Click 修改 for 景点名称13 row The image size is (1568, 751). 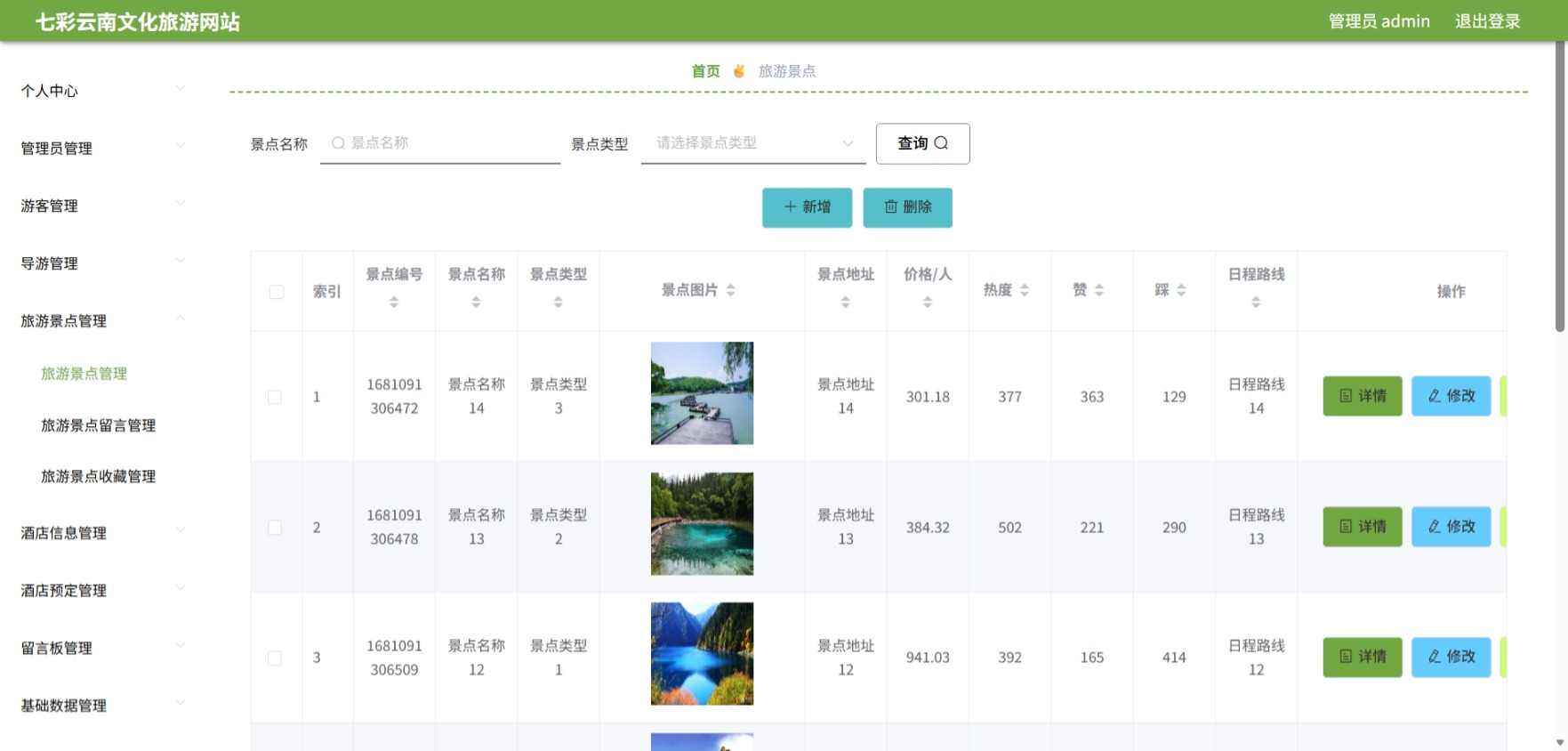point(1451,527)
